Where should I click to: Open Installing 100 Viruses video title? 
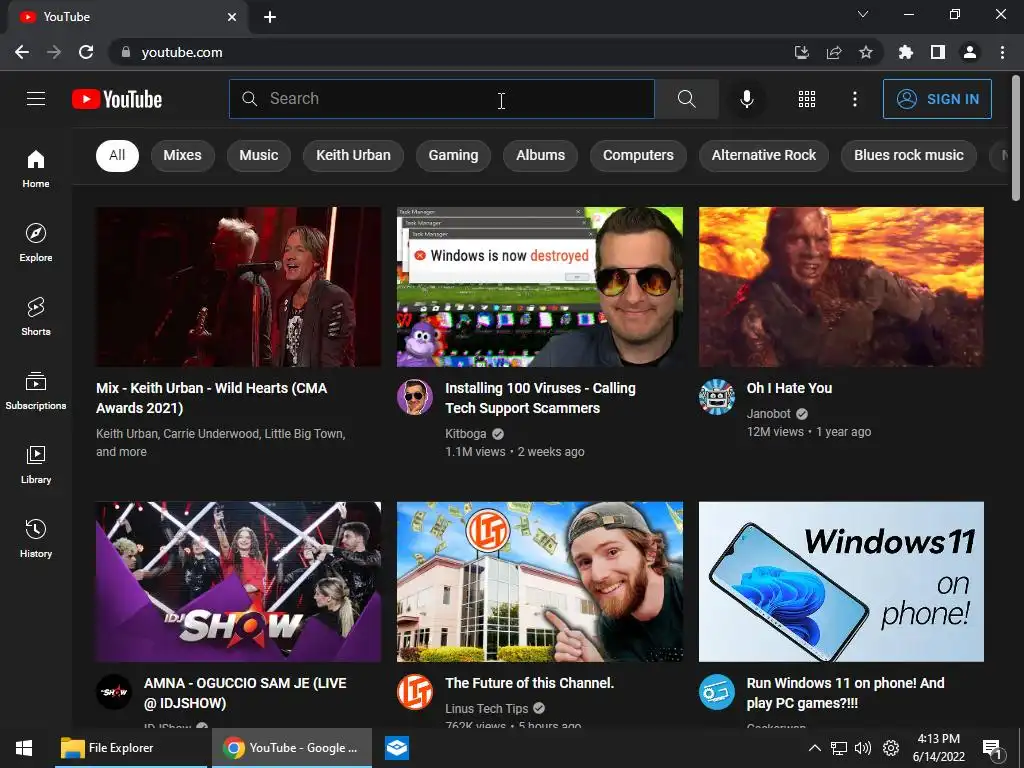point(540,398)
